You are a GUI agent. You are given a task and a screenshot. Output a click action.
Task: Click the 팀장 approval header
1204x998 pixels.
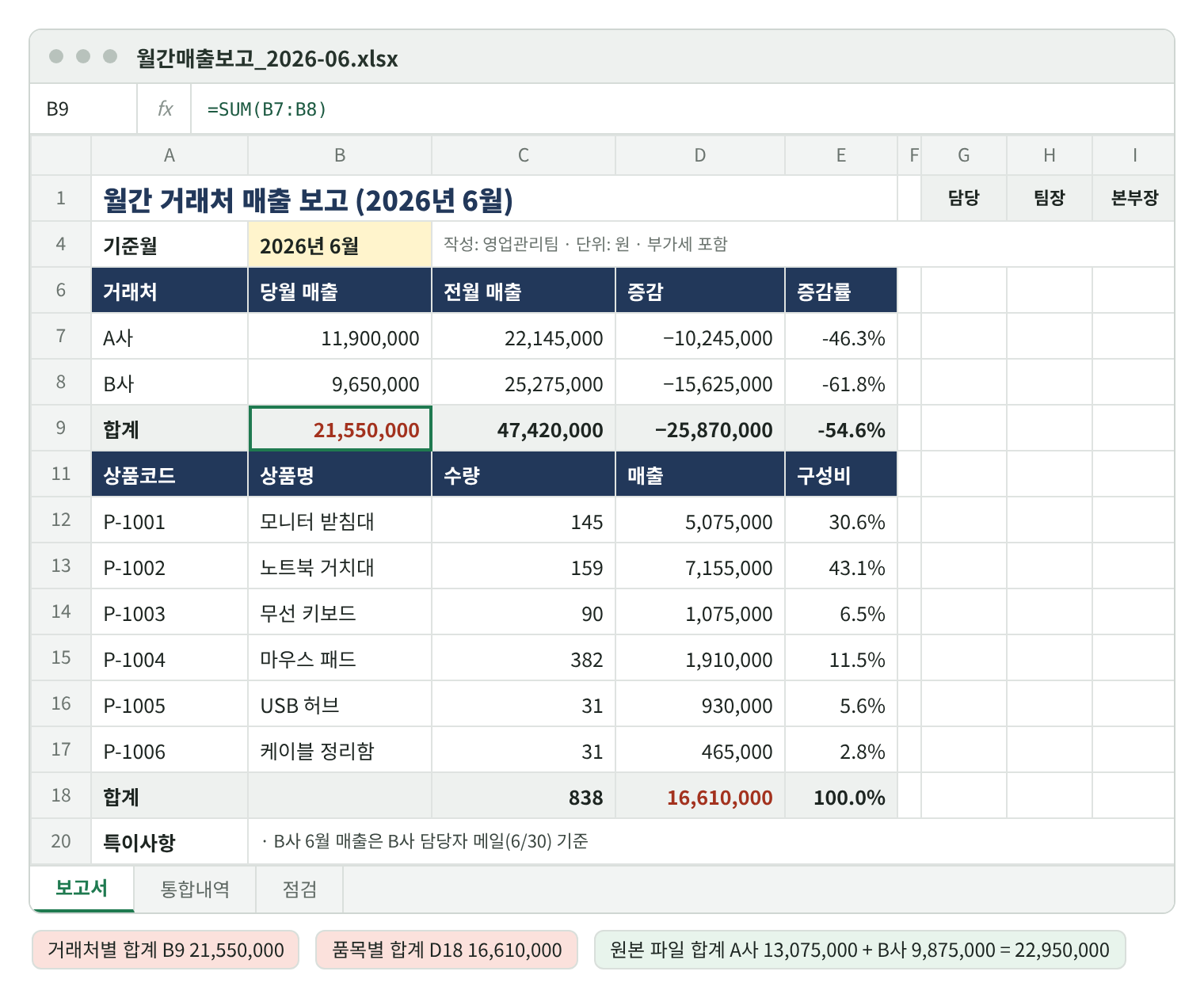[x=1050, y=198]
